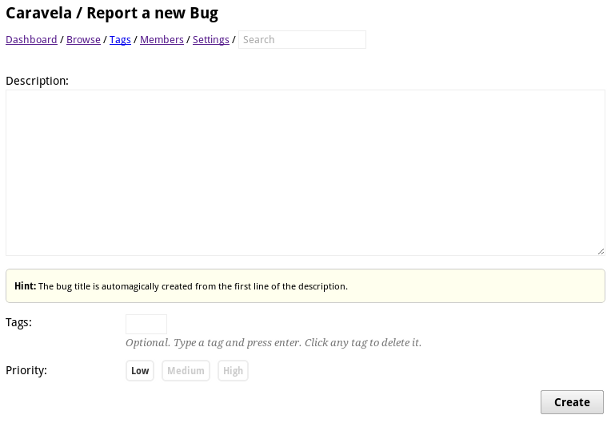
Task: Open the Settings navigation link
Action: [210, 40]
